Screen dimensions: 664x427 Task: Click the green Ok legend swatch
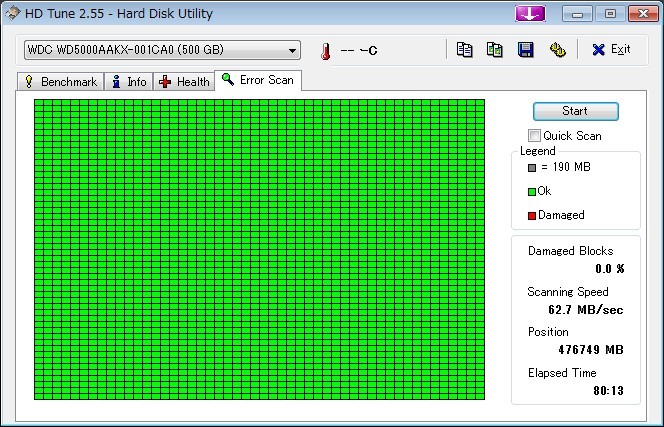[x=532, y=192]
